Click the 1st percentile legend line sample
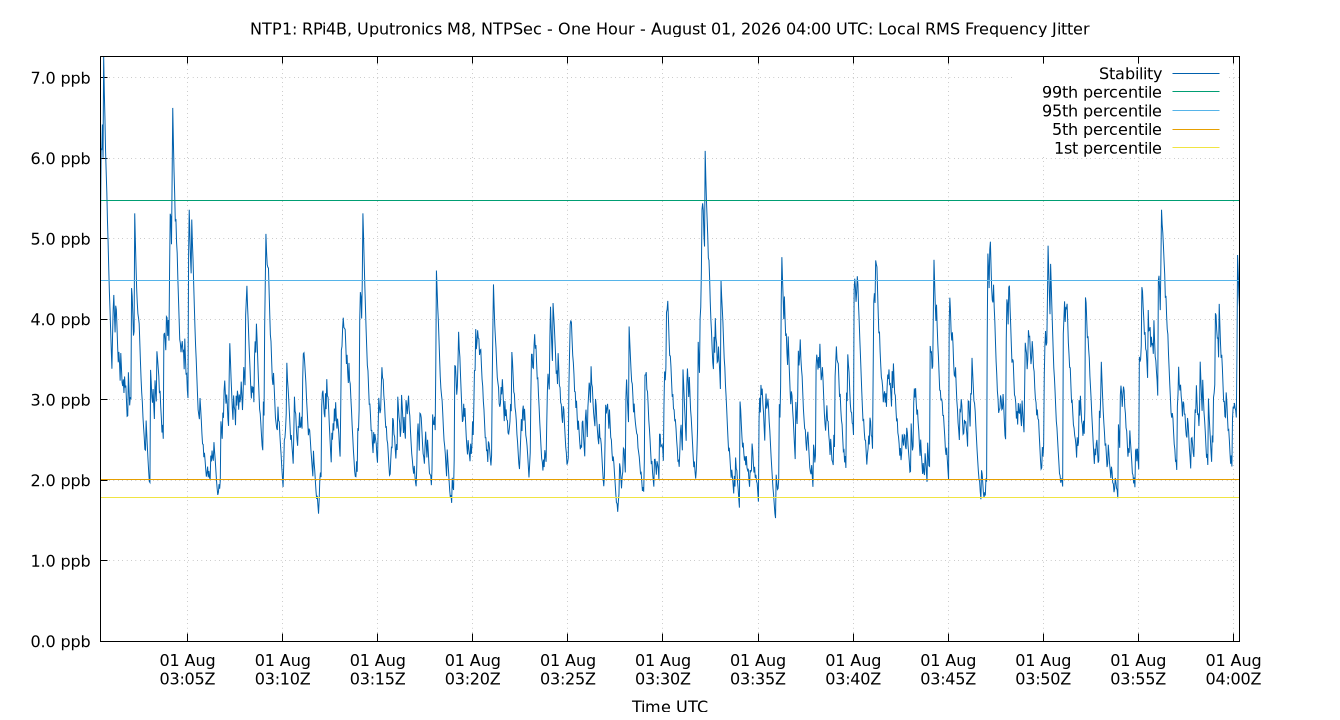 click(x=1195, y=148)
